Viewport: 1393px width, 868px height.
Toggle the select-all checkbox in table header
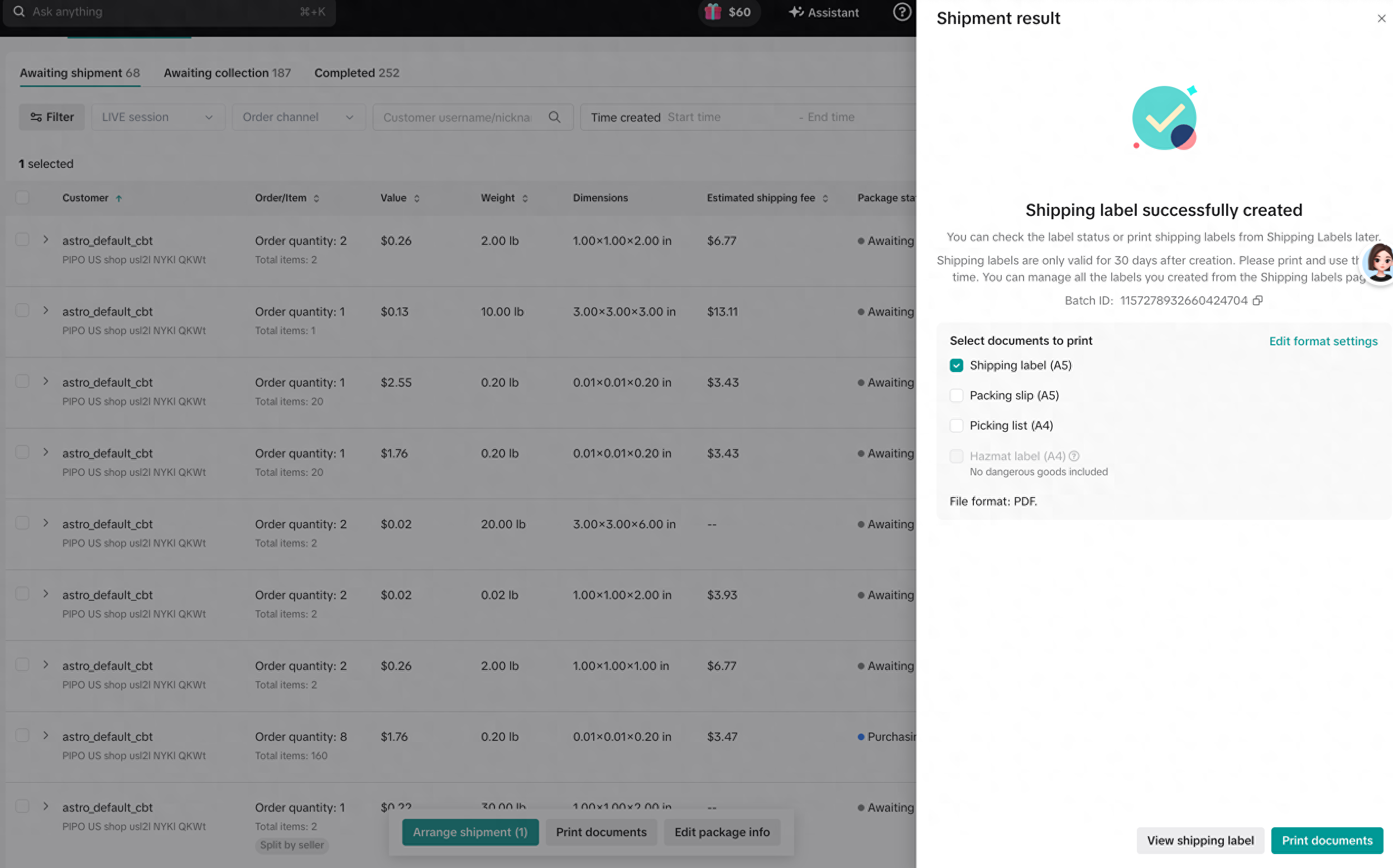(22, 197)
